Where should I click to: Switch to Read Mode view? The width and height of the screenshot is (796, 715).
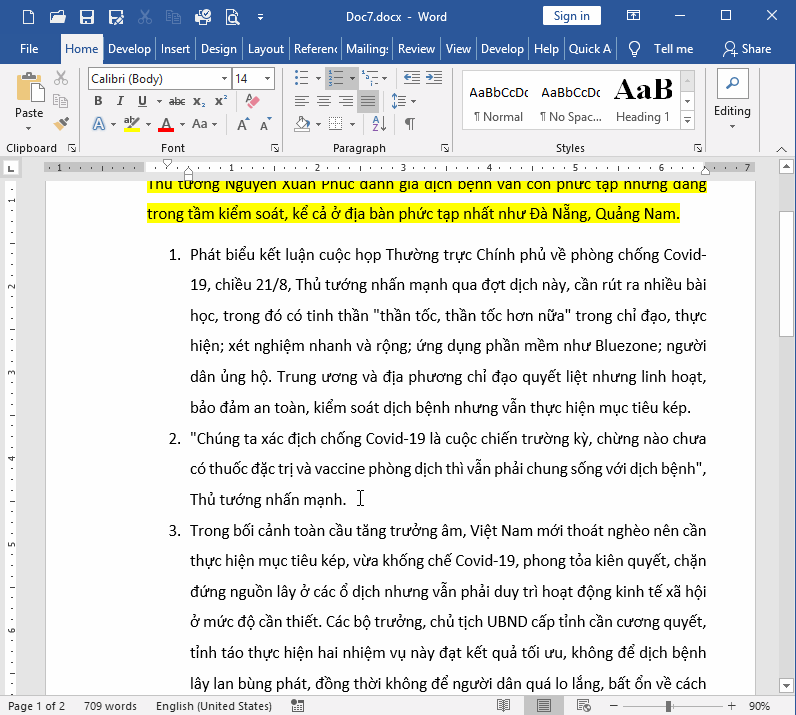pyautogui.click(x=503, y=705)
